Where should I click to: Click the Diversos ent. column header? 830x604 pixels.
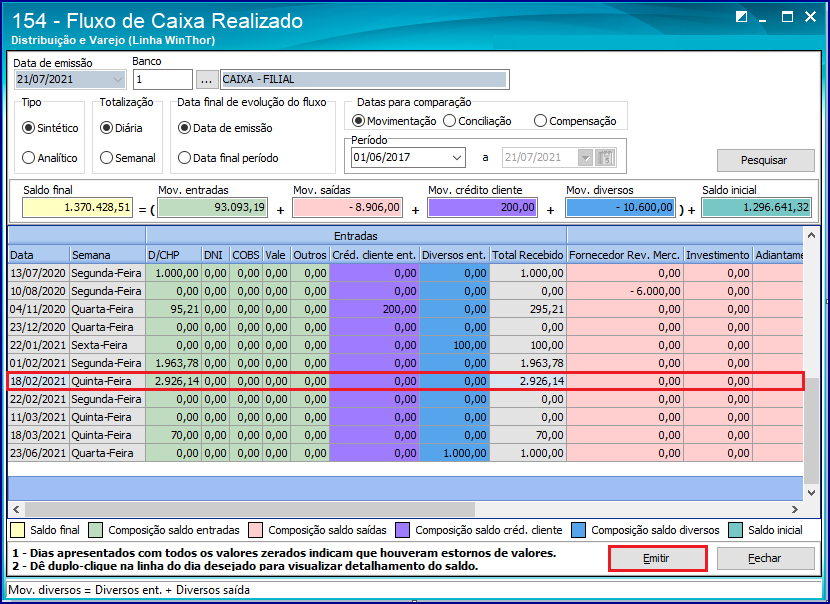click(x=454, y=255)
